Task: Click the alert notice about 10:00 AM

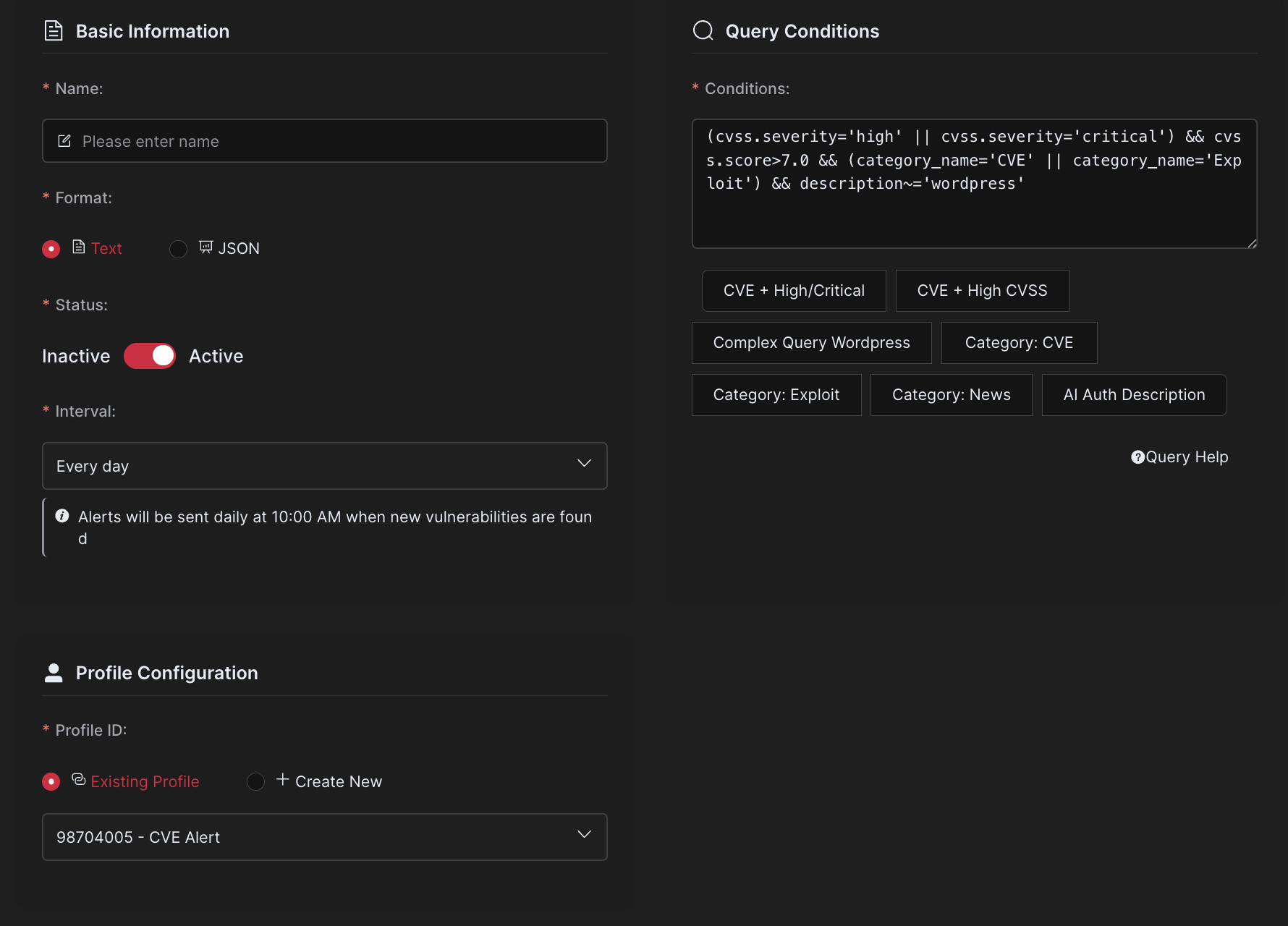Action: 325,527
